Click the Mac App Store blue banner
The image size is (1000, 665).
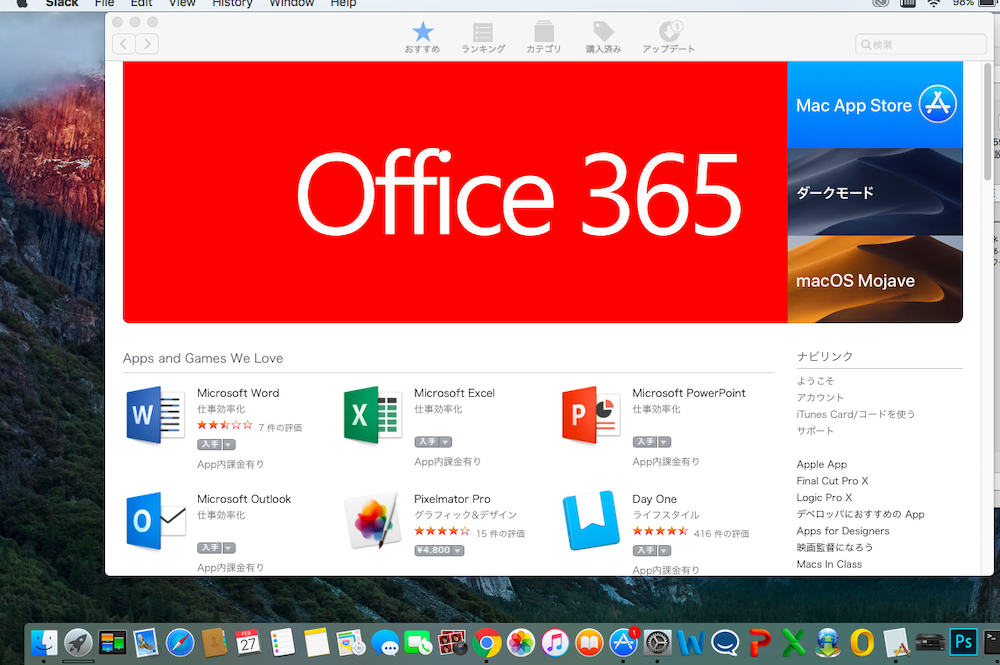pyautogui.click(x=875, y=105)
